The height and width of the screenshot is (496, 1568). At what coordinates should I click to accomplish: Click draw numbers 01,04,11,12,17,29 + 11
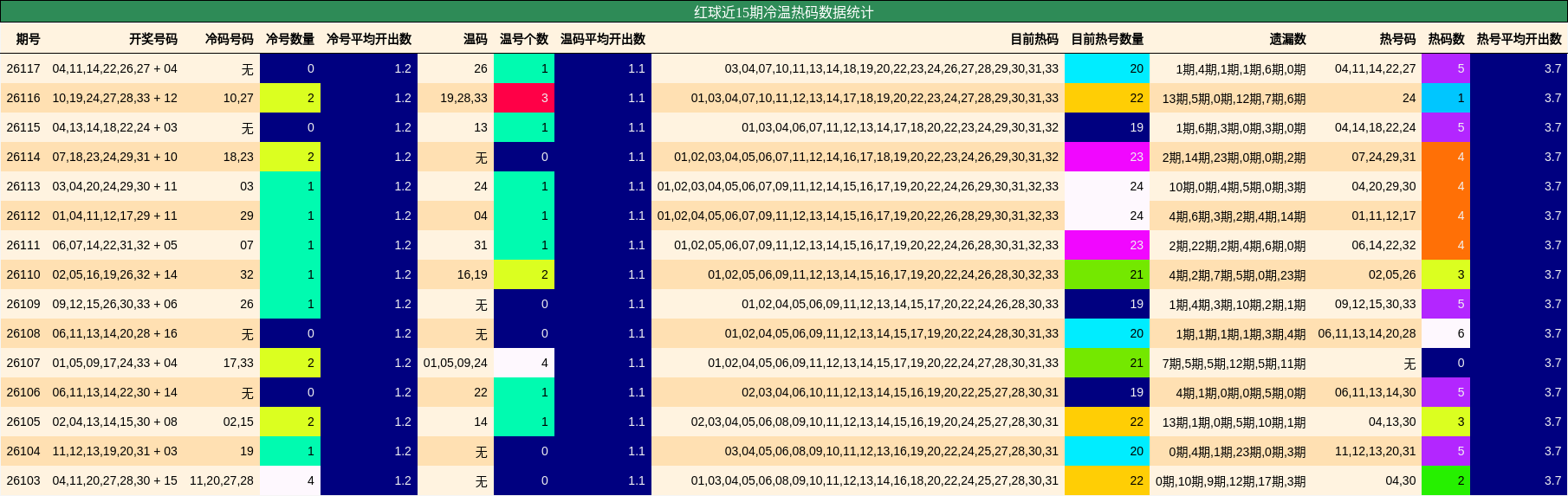pos(115,216)
